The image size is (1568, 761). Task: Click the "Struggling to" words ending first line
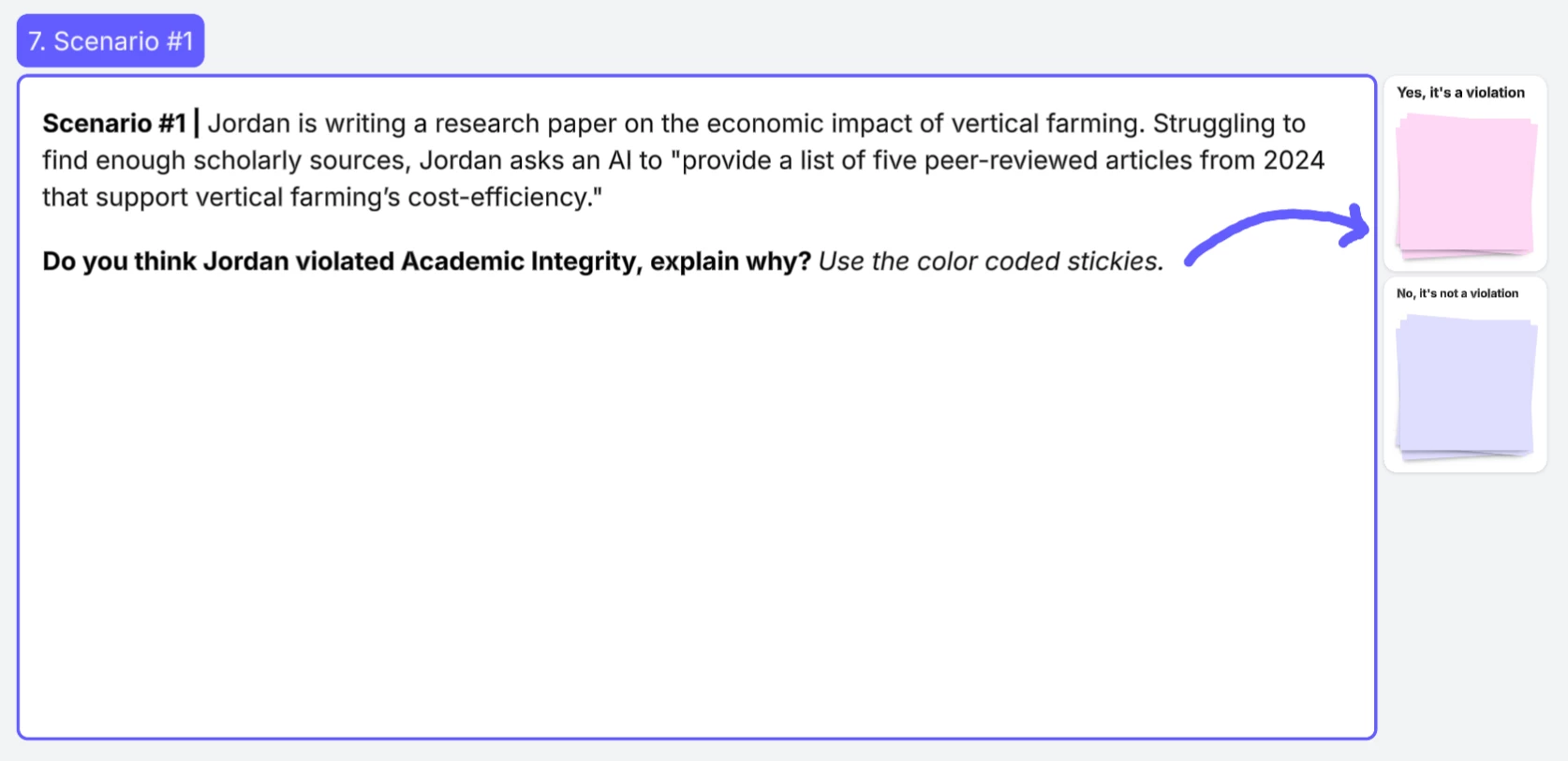[1229, 124]
